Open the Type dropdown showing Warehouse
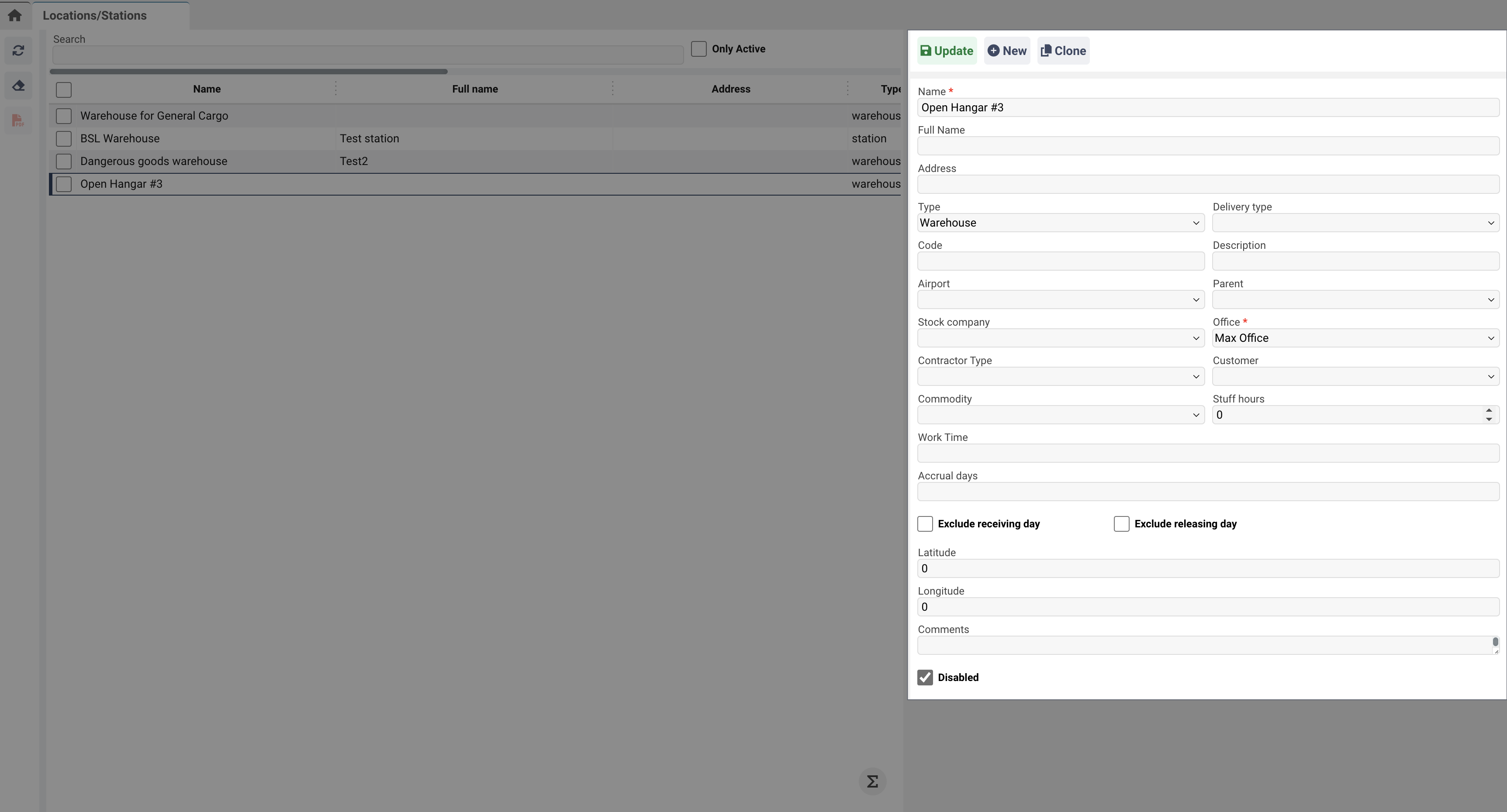This screenshot has width=1507, height=812. 1060,223
